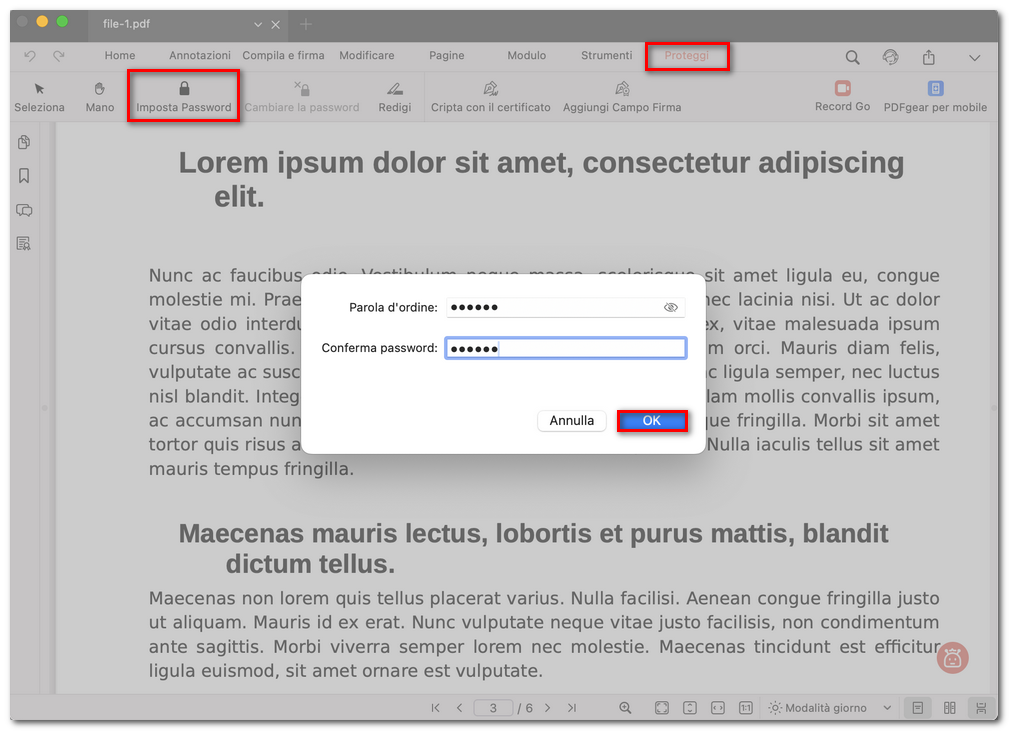Open the bookmarks panel

(x=23, y=175)
